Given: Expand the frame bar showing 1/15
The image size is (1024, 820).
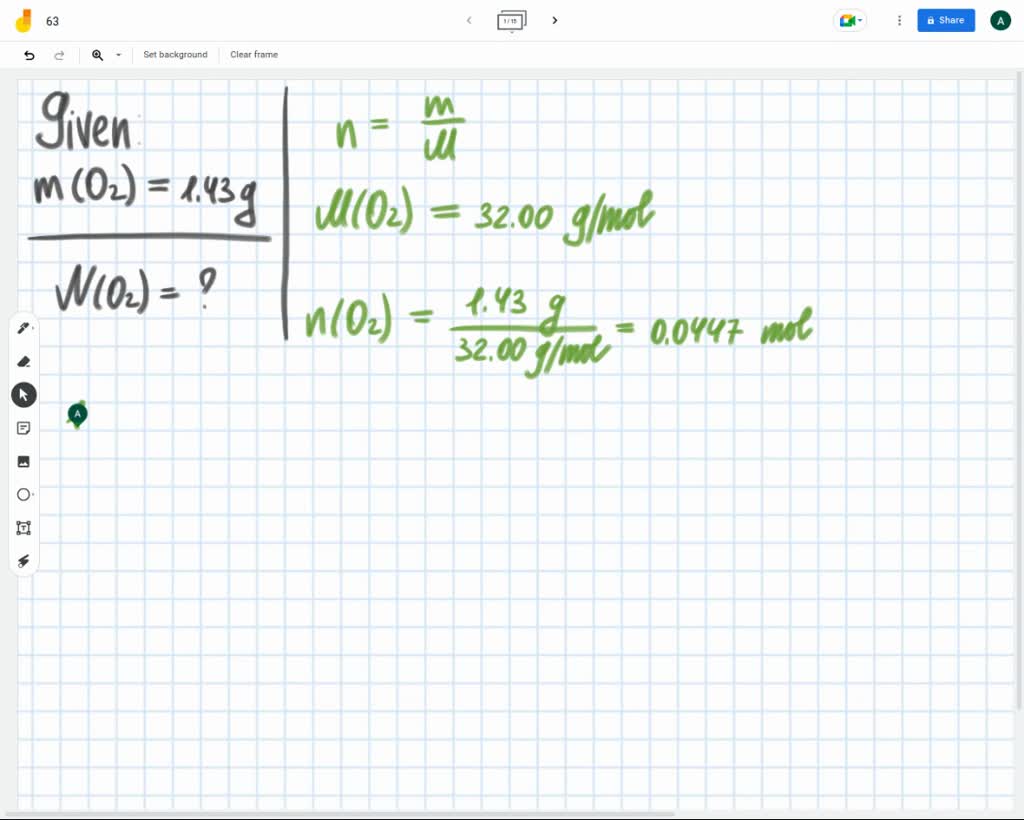Looking at the screenshot, I should click(511, 20).
